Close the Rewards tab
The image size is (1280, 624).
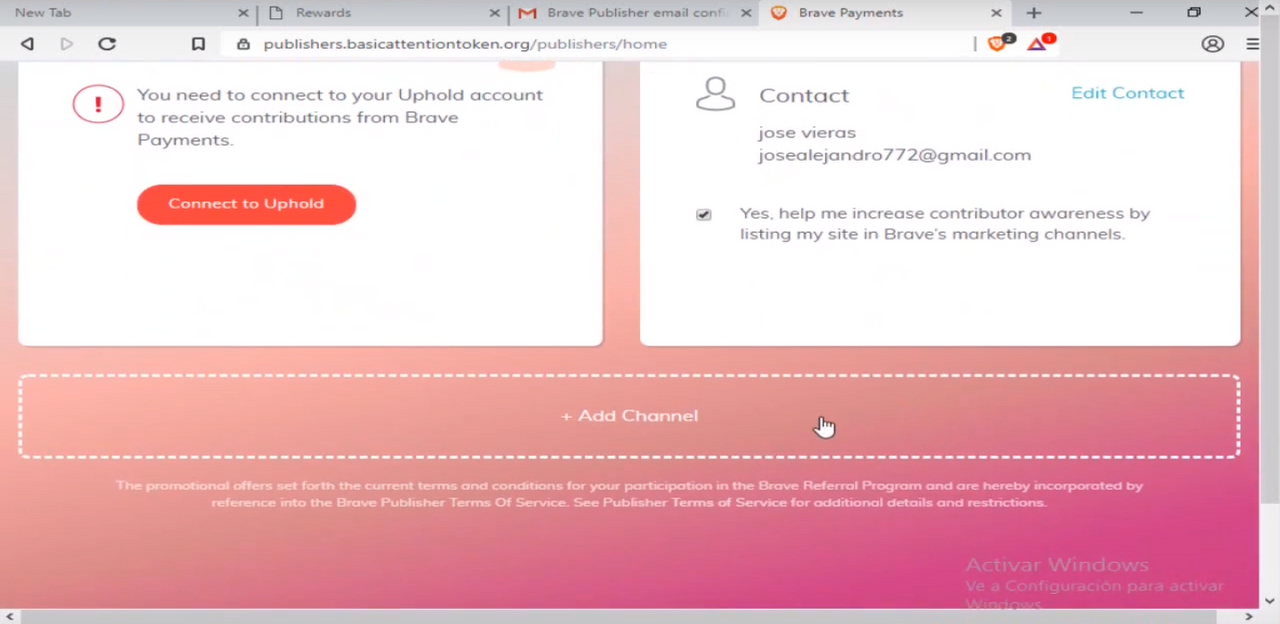coord(495,13)
